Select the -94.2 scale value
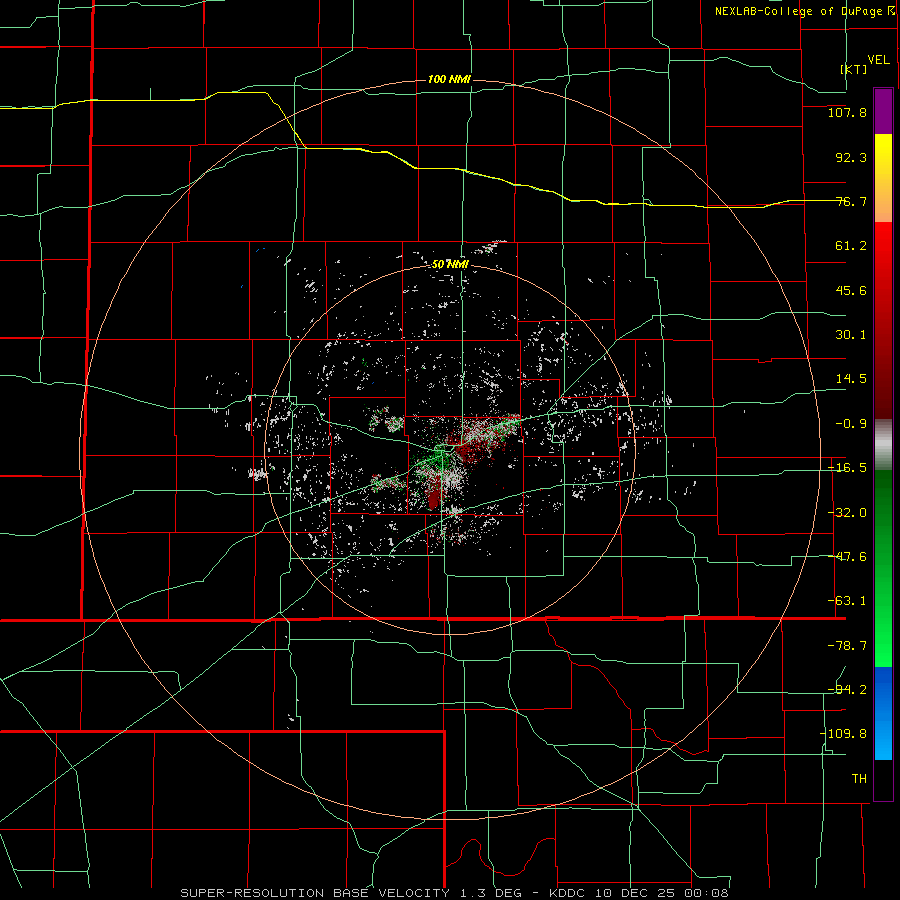 pyautogui.click(x=847, y=689)
